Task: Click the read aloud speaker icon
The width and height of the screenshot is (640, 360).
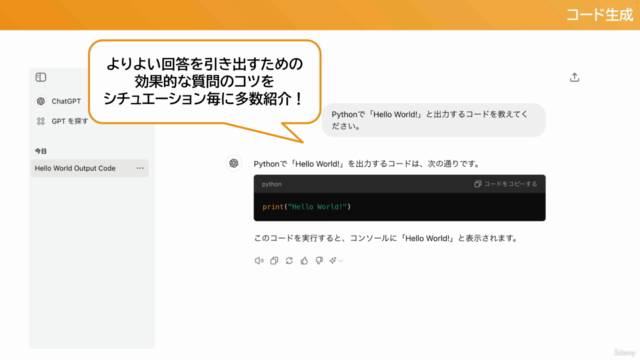Action: coord(259,260)
